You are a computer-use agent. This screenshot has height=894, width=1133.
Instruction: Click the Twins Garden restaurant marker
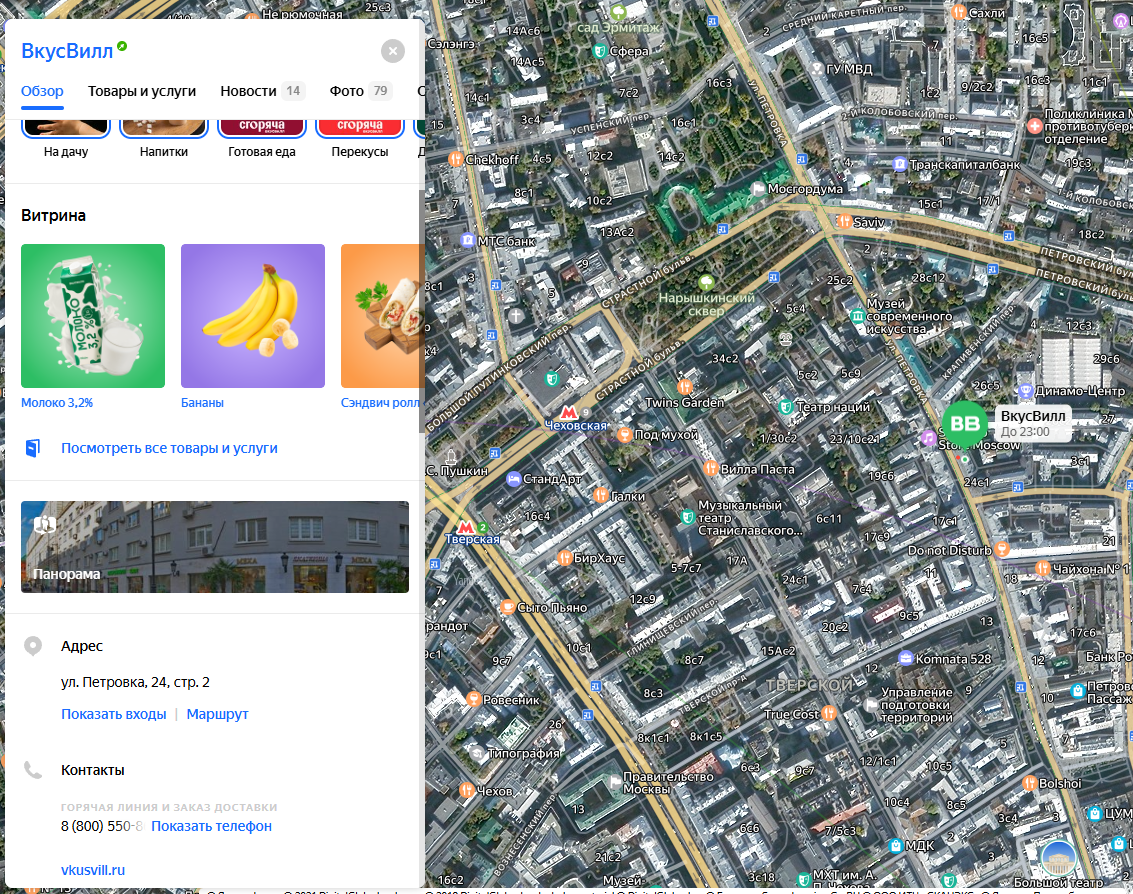[x=684, y=387]
